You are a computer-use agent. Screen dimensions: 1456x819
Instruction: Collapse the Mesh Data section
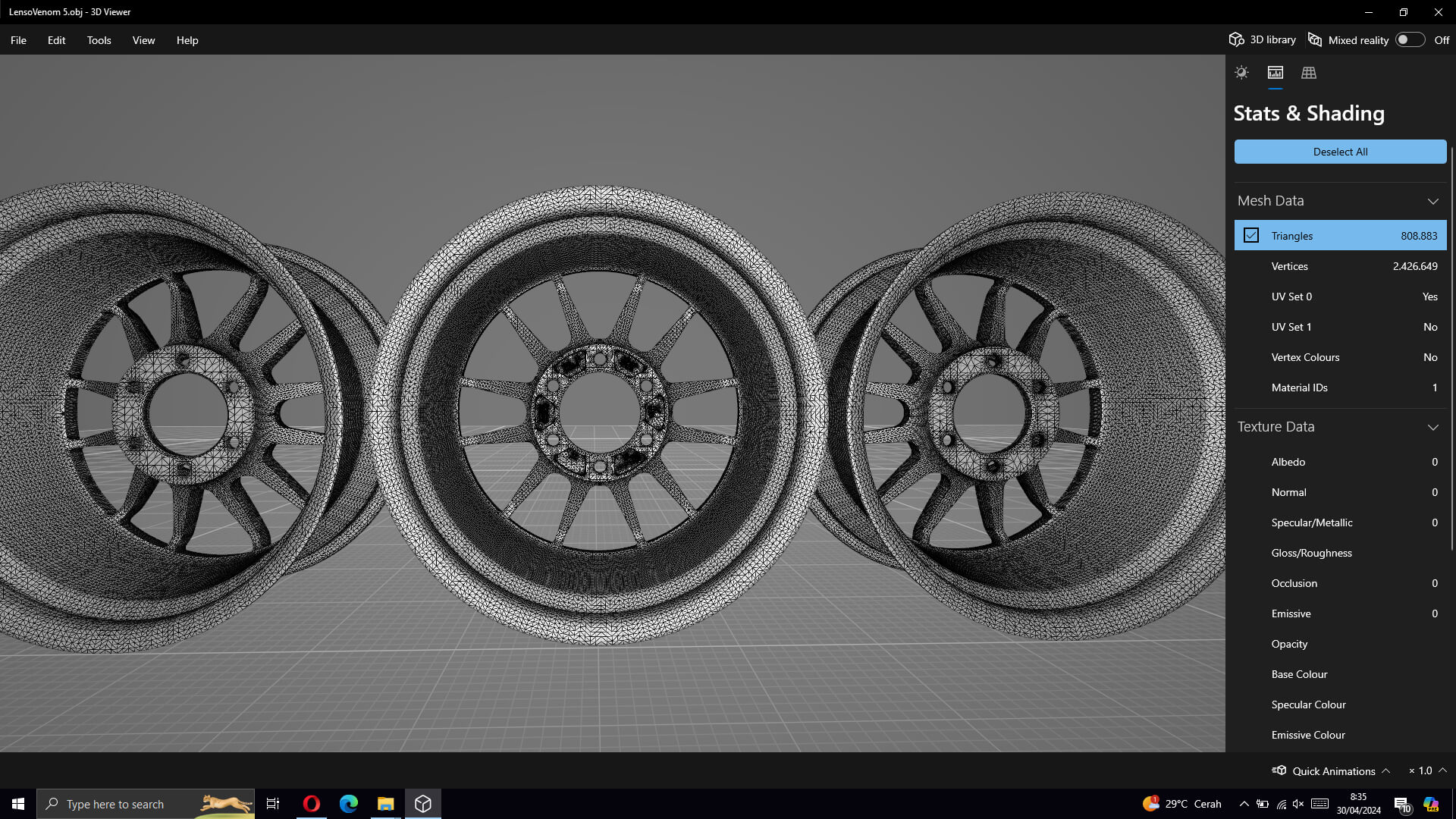1432,201
